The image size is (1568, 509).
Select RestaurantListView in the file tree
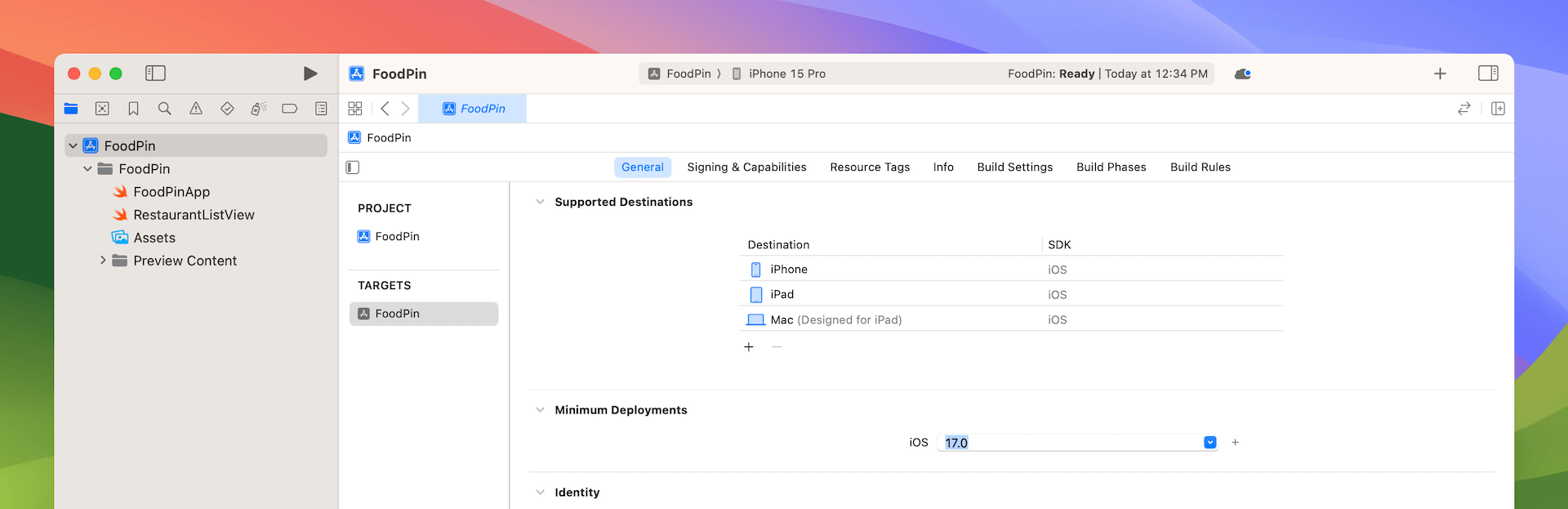coord(194,215)
